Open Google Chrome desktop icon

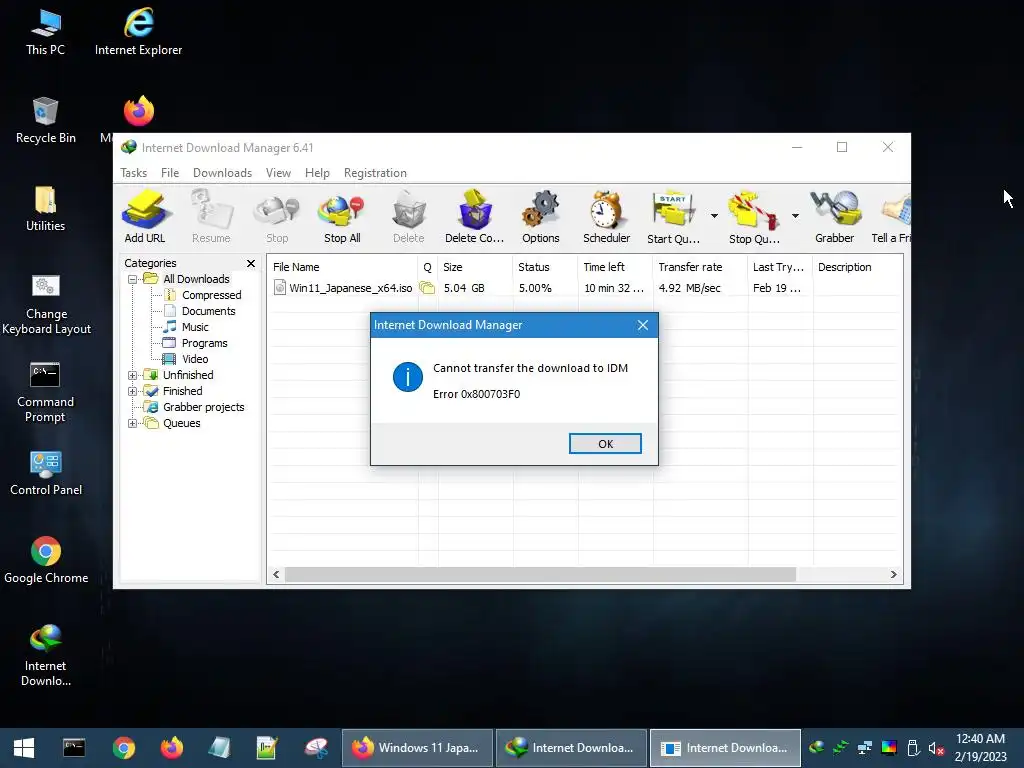click(46, 560)
